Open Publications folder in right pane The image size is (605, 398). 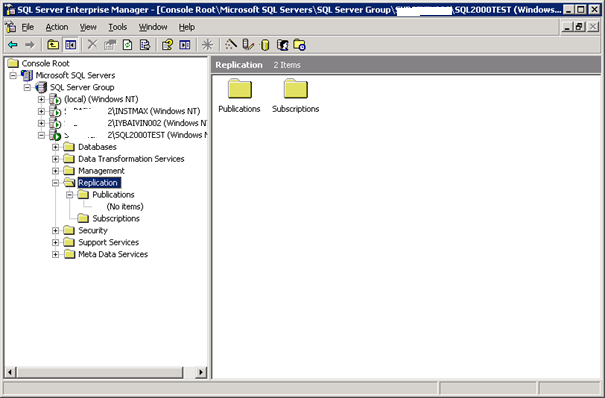(239, 96)
